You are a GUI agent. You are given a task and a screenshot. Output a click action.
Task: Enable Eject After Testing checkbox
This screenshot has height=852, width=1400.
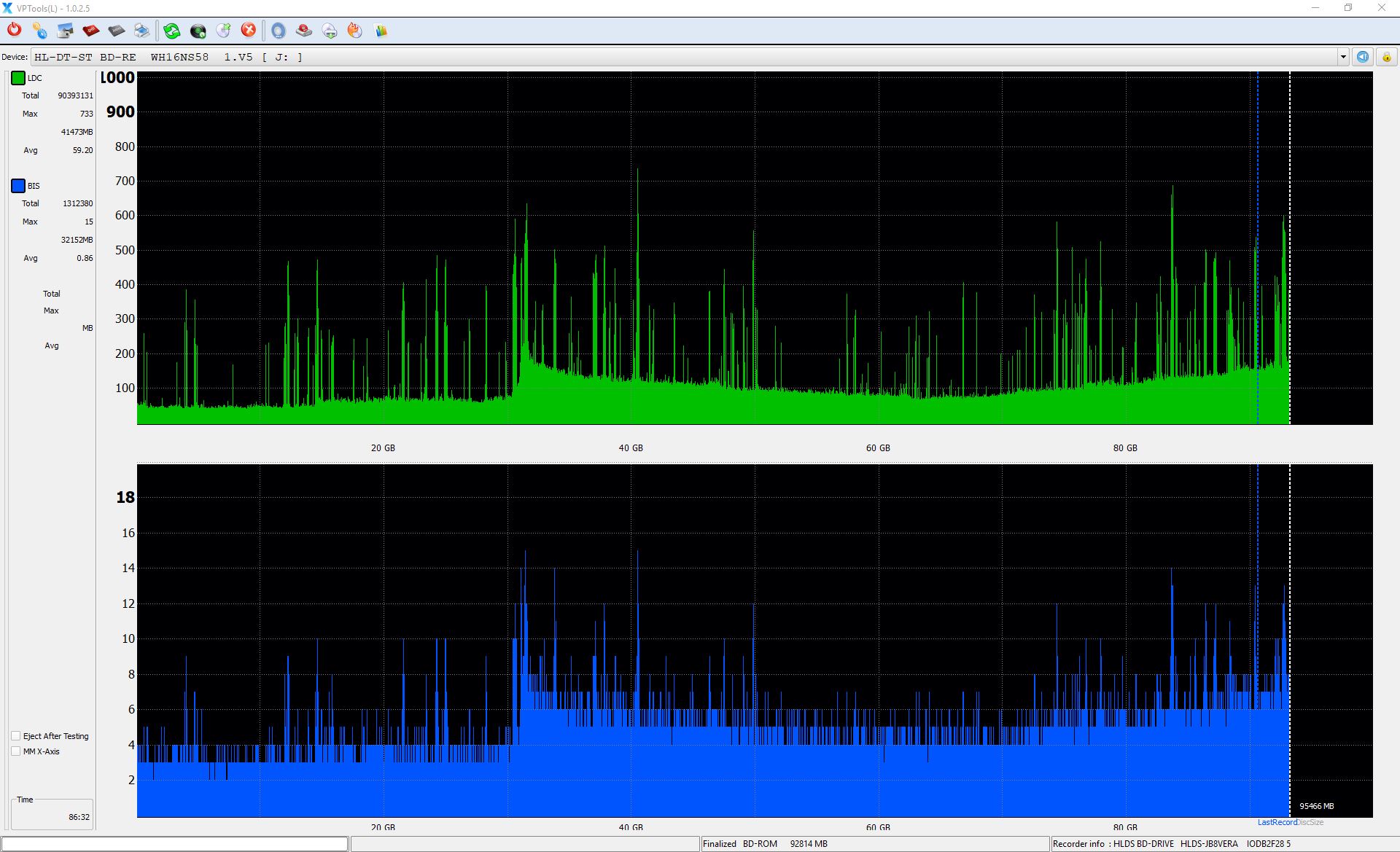pos(16,736)
